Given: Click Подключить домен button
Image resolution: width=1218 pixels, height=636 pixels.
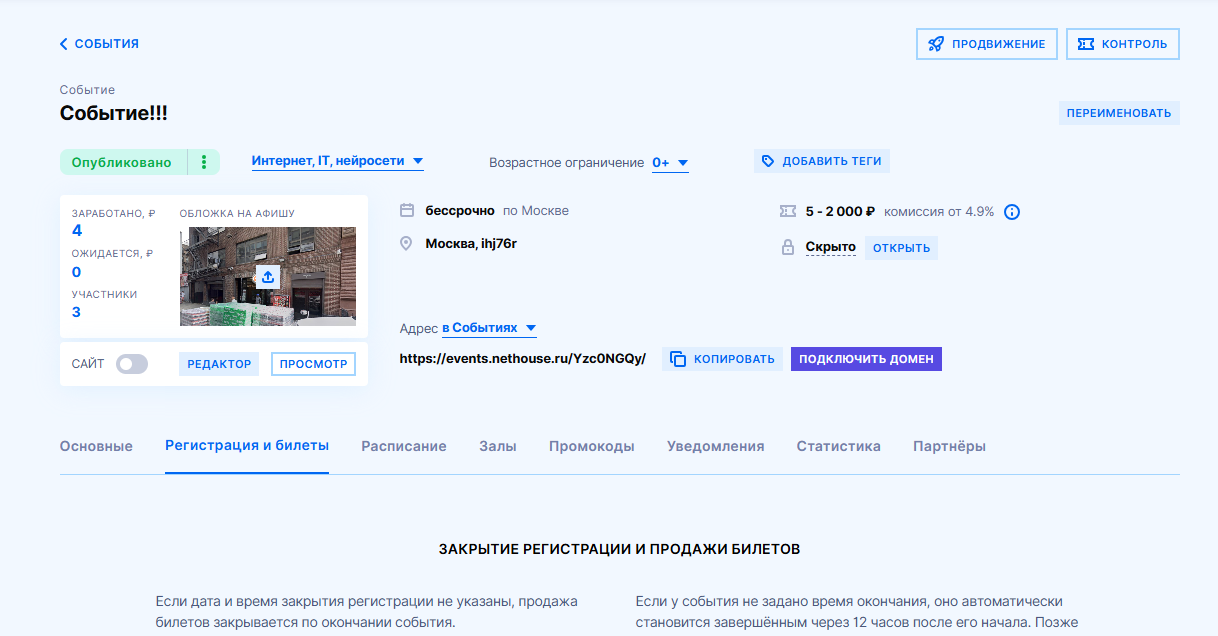Looking at the screenshot, I should (x=866, y=359).
